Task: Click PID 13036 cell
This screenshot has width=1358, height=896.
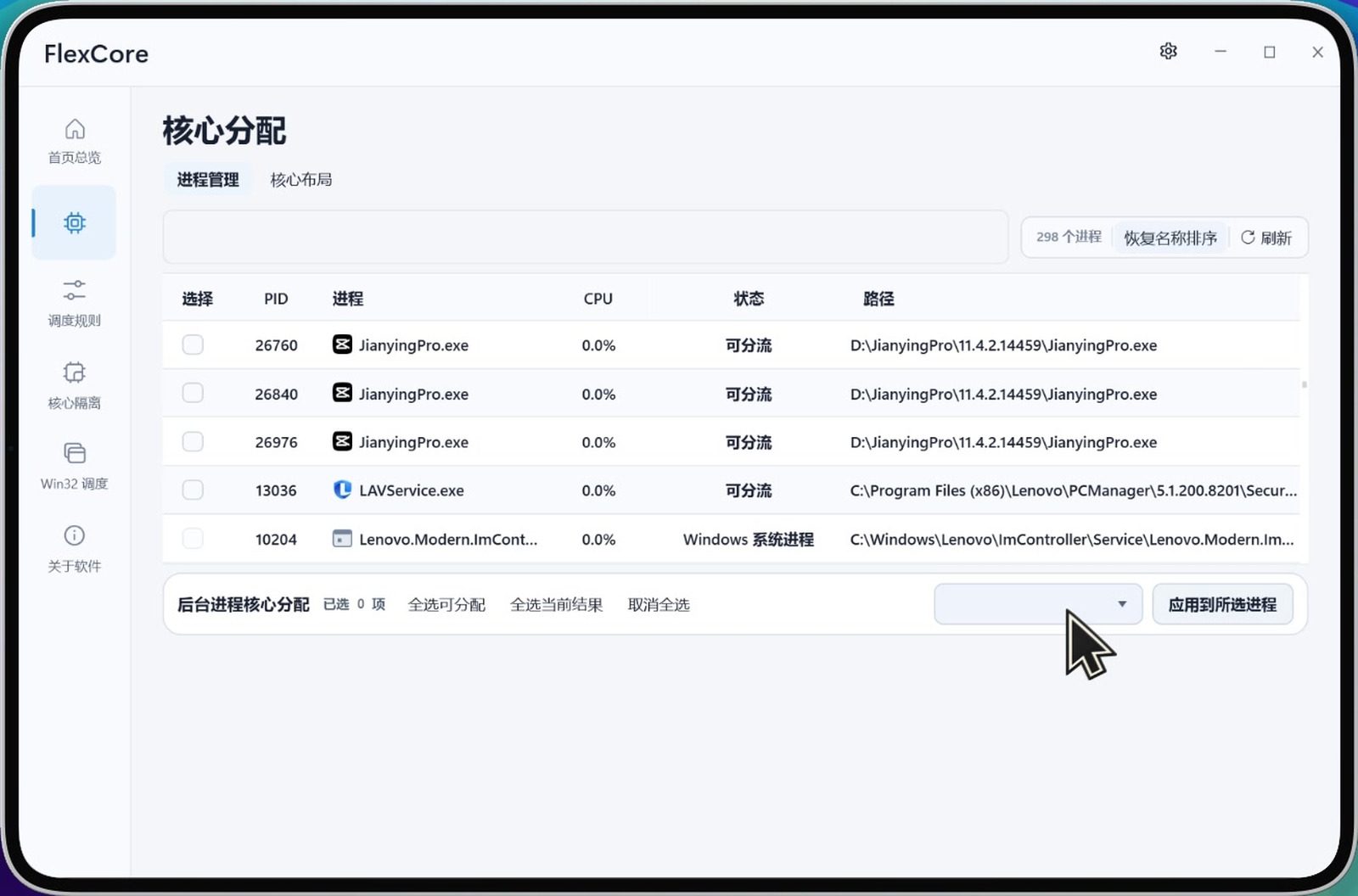Action: [x=276, y=490]
